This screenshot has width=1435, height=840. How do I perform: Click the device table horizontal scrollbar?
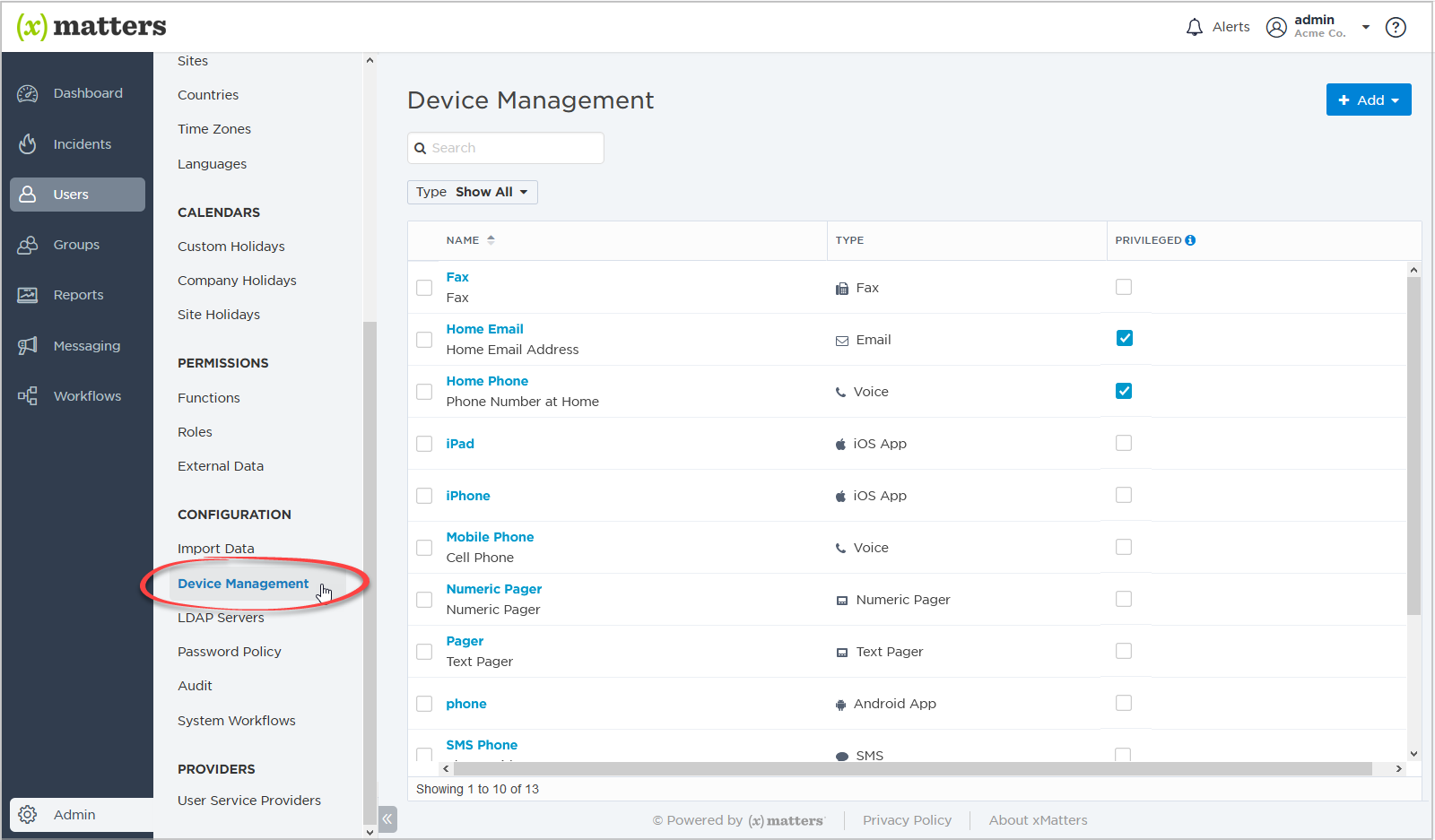(913, 769)
